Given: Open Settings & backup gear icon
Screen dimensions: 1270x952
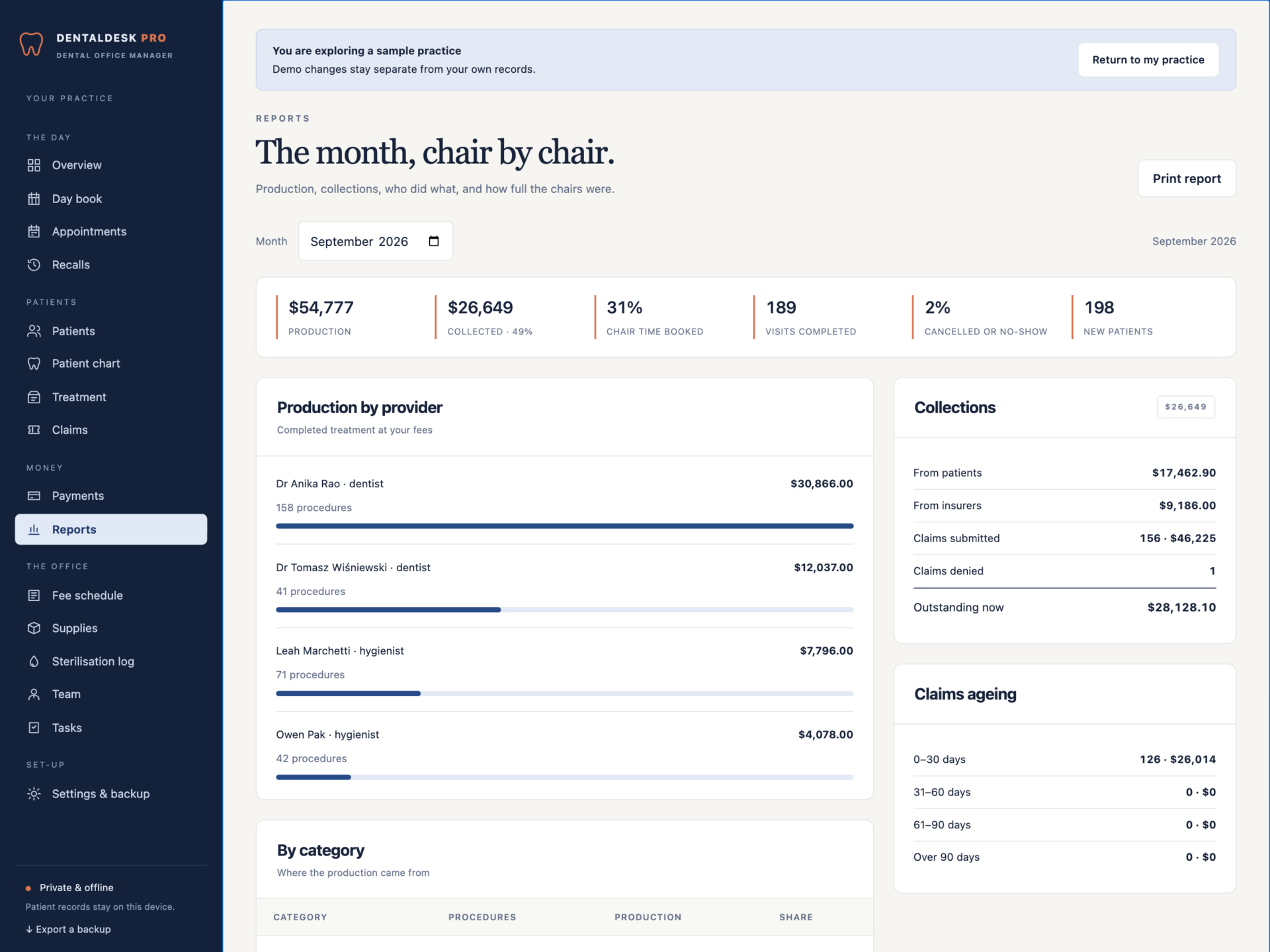Looking at the screenshot, I should point(34,794).
